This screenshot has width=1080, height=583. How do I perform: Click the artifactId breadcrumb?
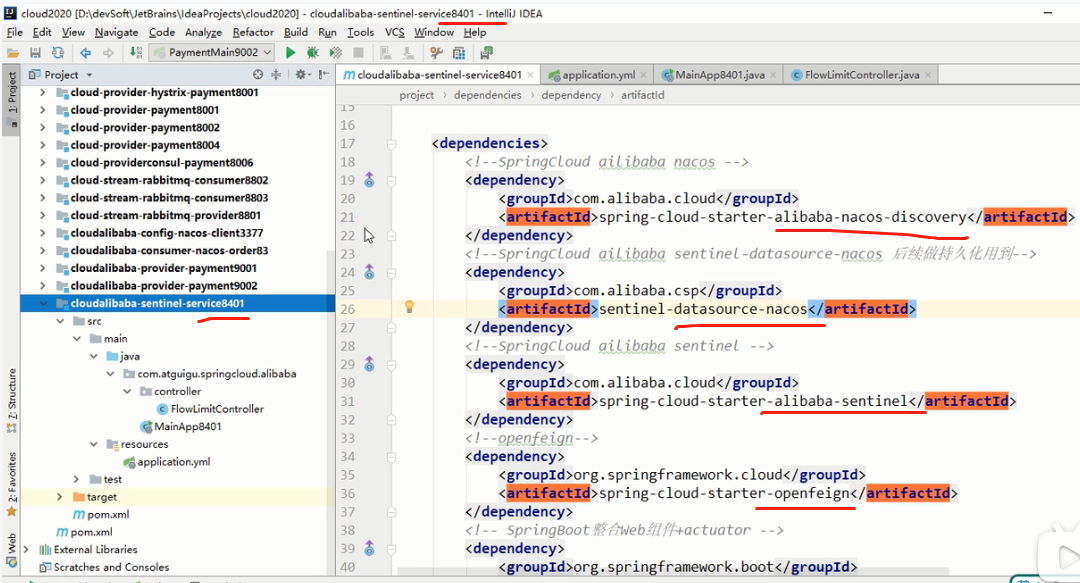[x=643, y=95]
